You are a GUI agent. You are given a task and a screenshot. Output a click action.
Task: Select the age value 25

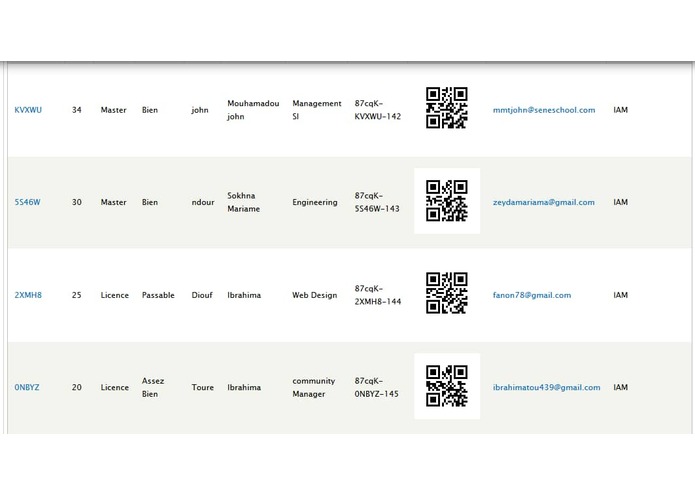77,295
